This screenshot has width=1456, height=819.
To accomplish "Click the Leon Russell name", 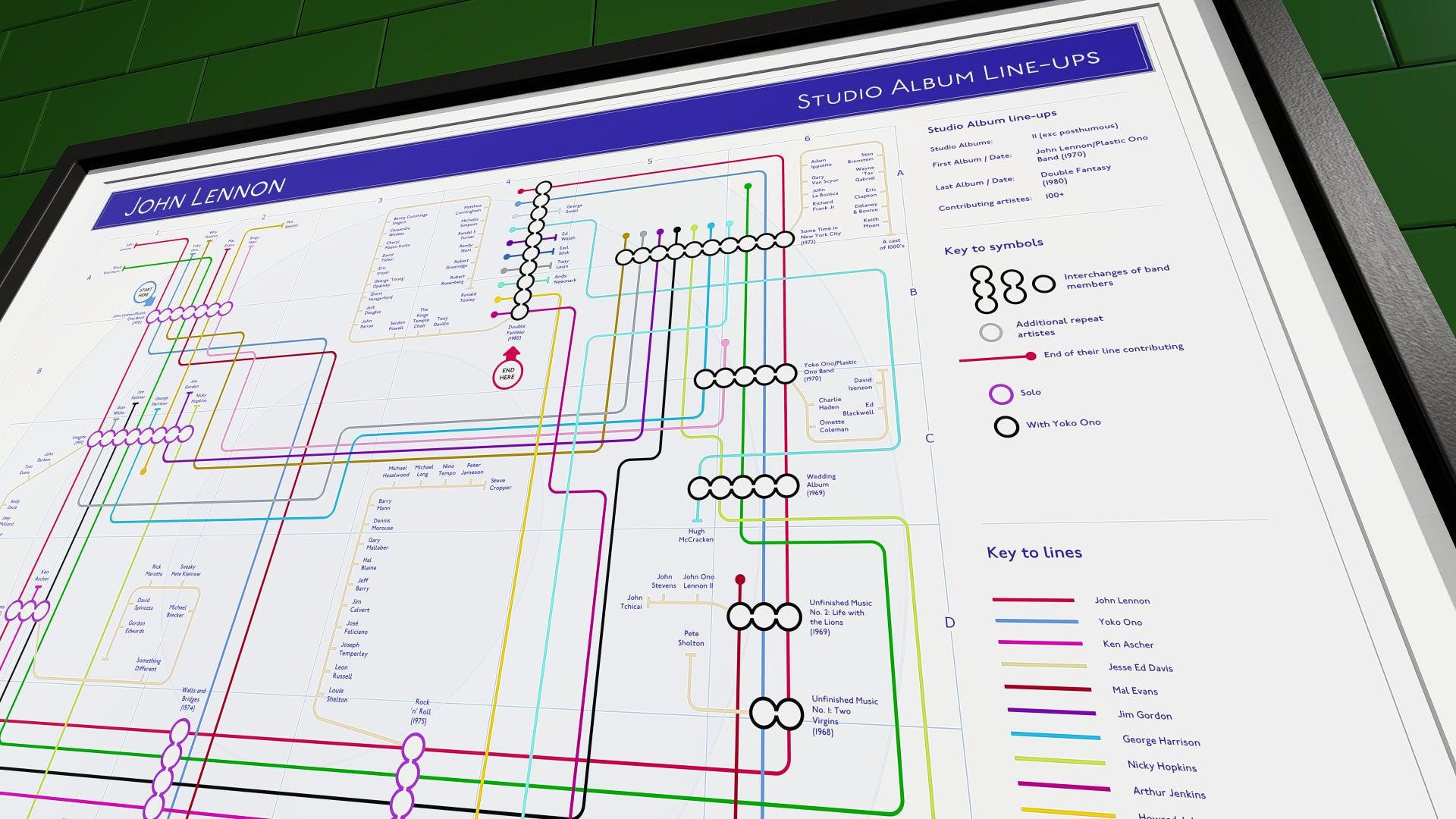I will 343,671.
